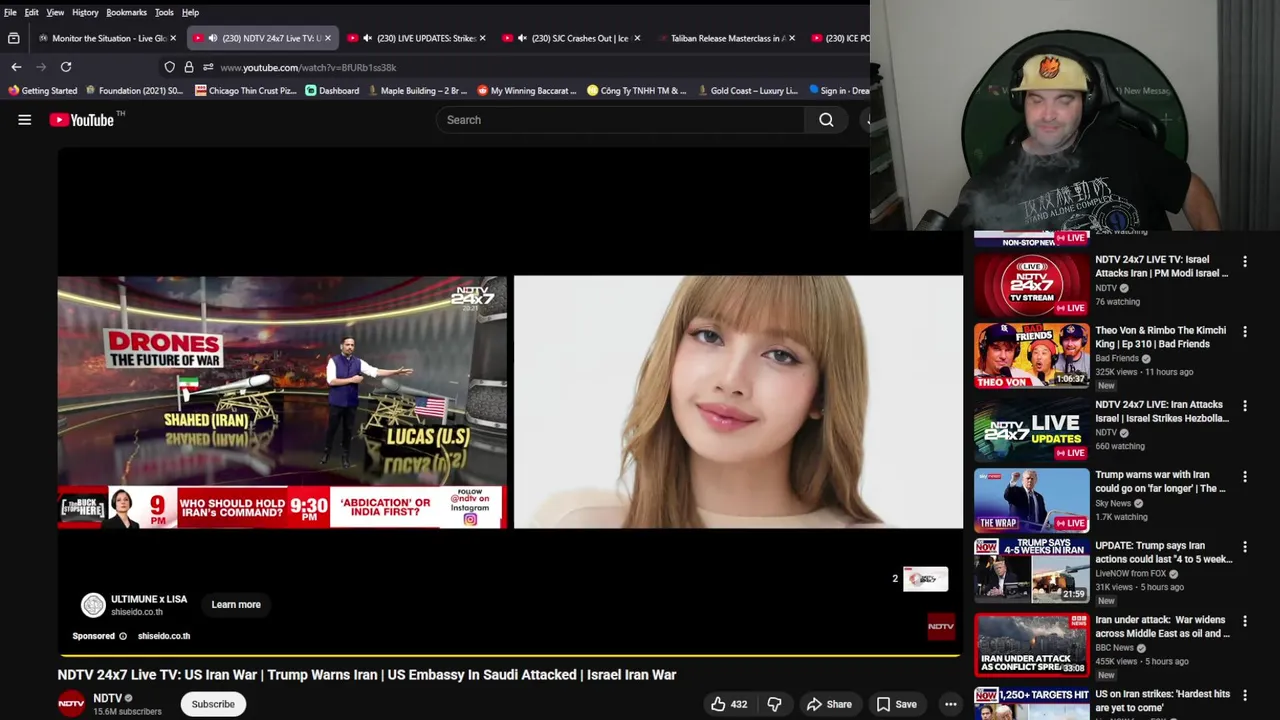1280x720 pixels.
Task: Click the ULTIMUNE x LISA advertiser logo
Action: (x=93, y=605)
